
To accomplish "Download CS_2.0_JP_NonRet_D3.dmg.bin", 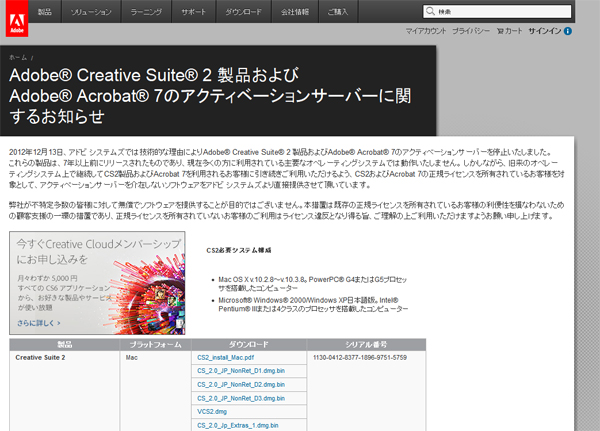I will point(241,398).
